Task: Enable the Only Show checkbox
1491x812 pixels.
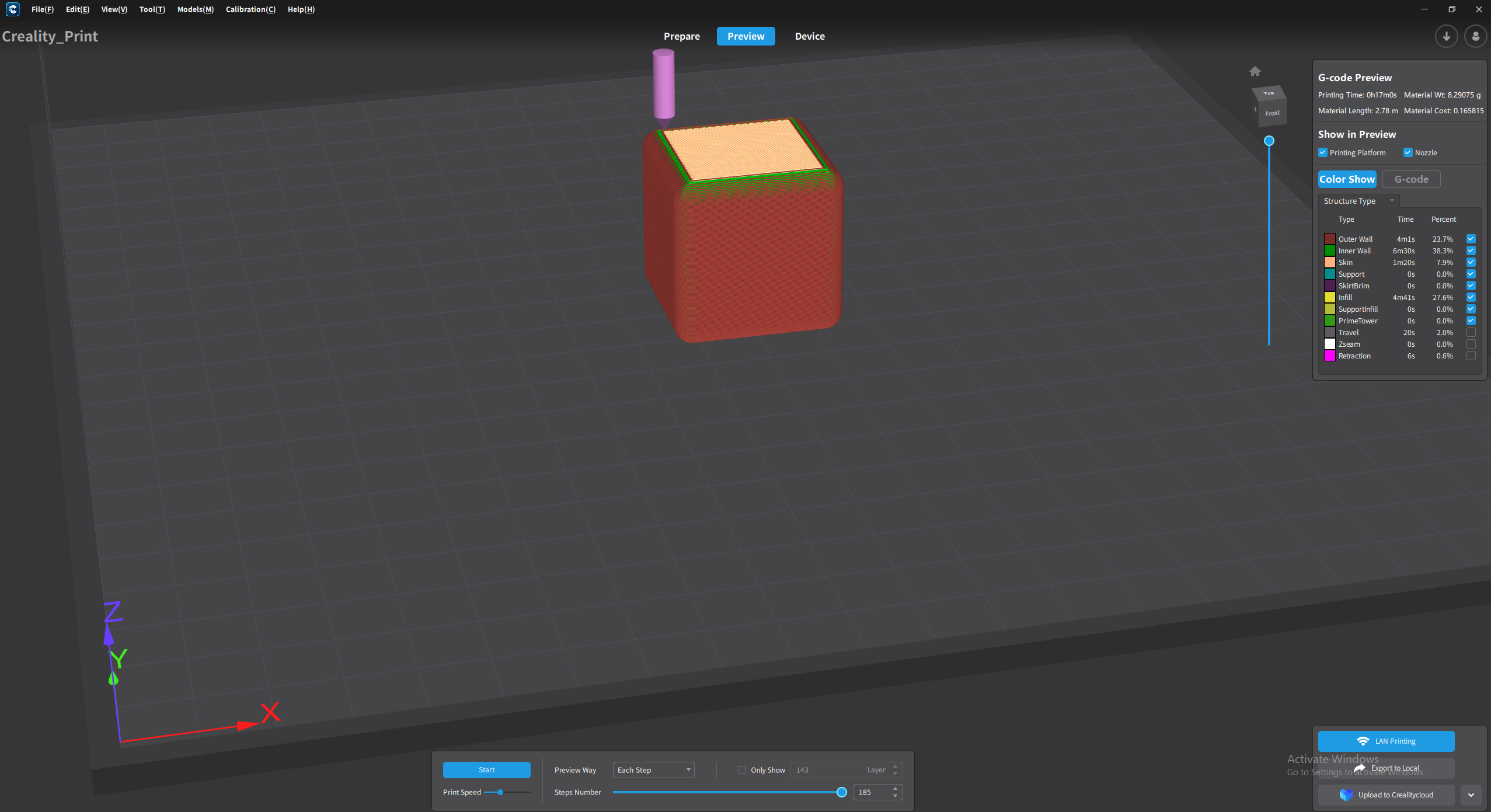Action: coord(741,770)
